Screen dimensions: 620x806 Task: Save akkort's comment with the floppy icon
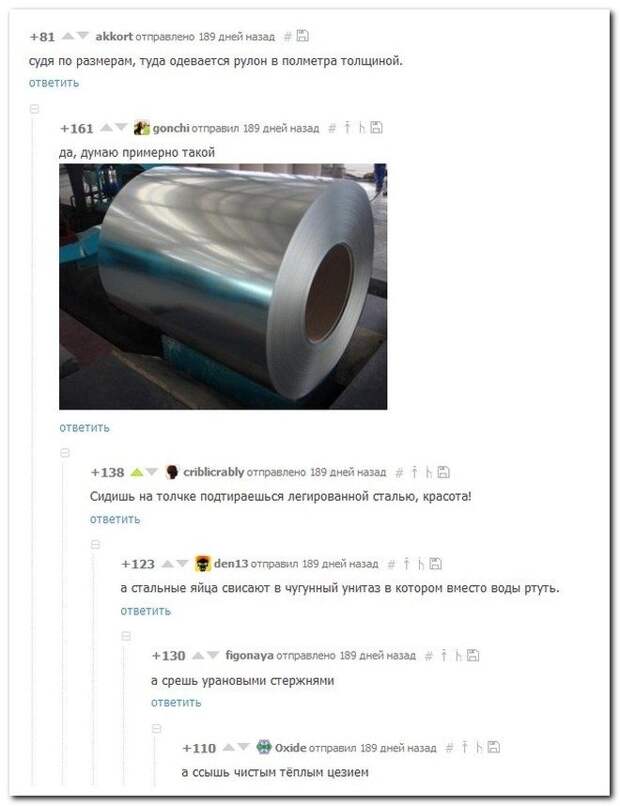point(303,35)
